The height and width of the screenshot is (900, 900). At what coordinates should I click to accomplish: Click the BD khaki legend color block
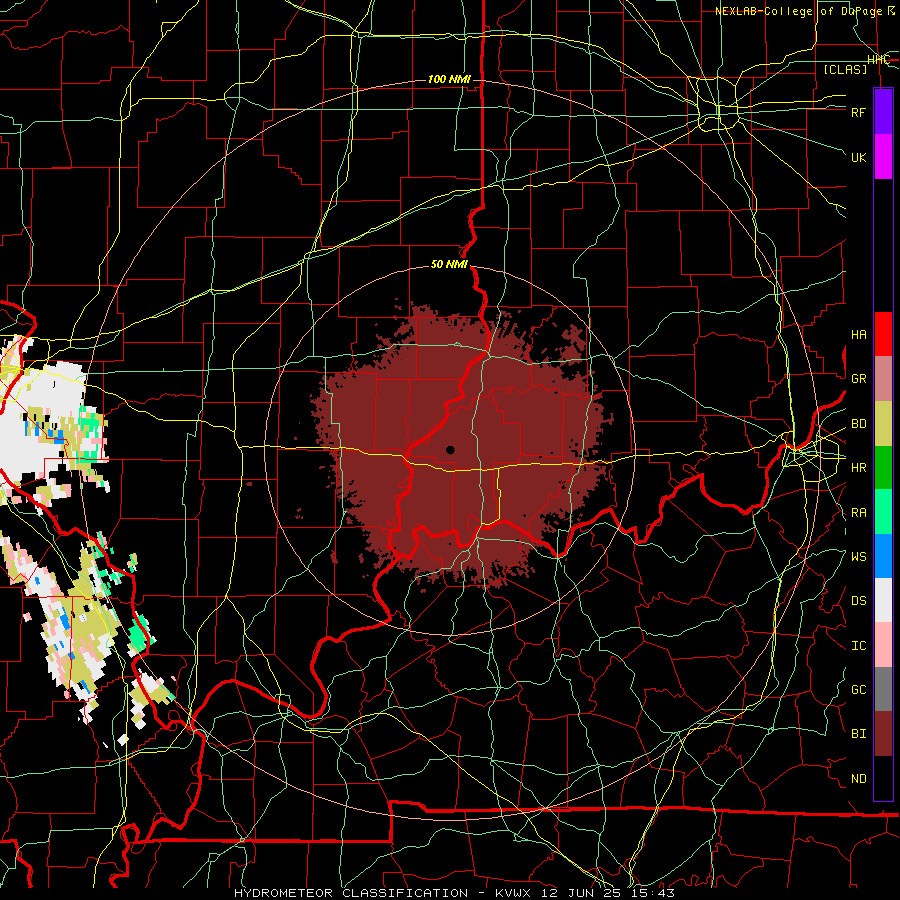point(883,423)
